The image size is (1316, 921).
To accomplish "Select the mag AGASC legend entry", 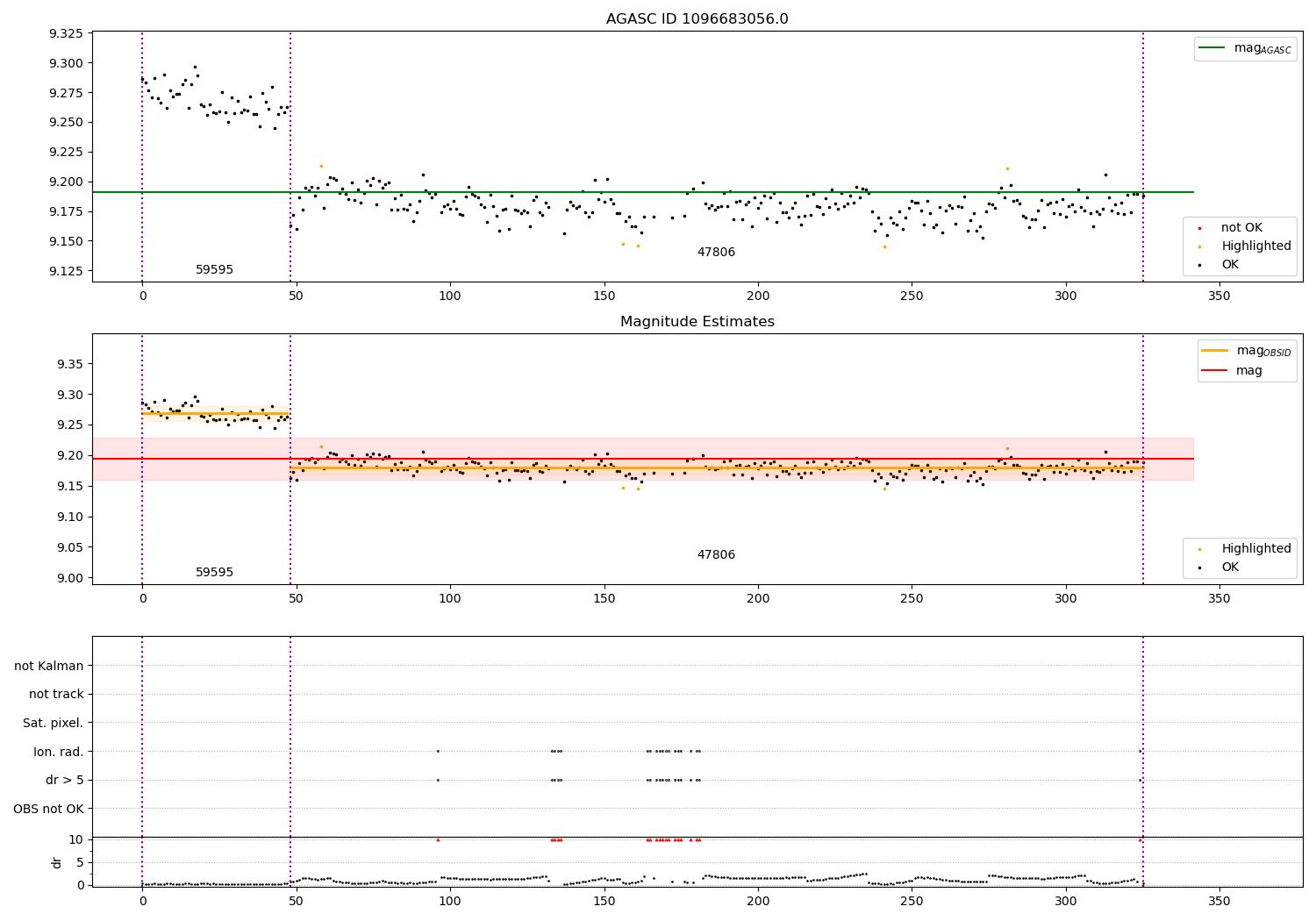I will coord(1246,48).
